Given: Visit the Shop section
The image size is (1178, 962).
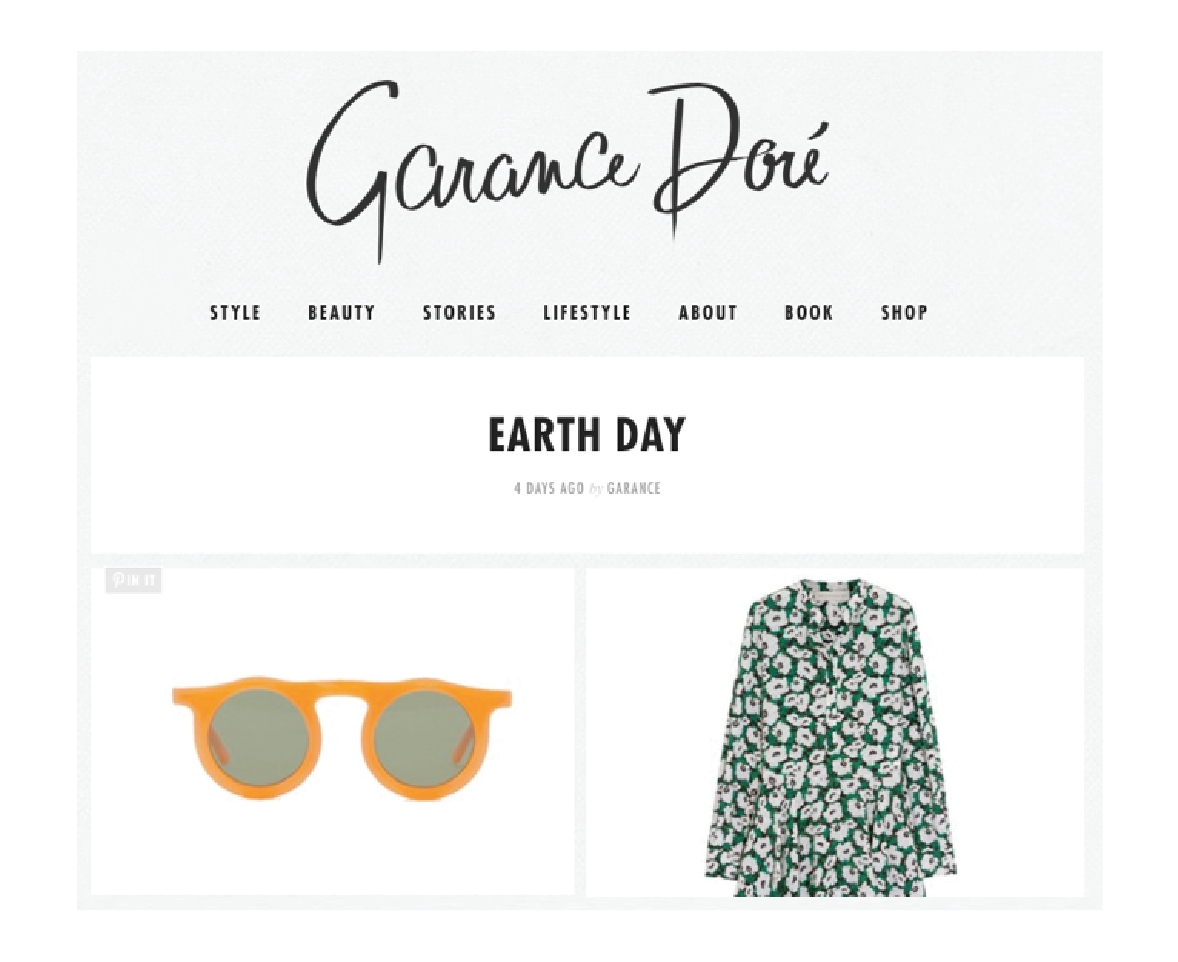Looking at the screenshot, I should point(905,313).
